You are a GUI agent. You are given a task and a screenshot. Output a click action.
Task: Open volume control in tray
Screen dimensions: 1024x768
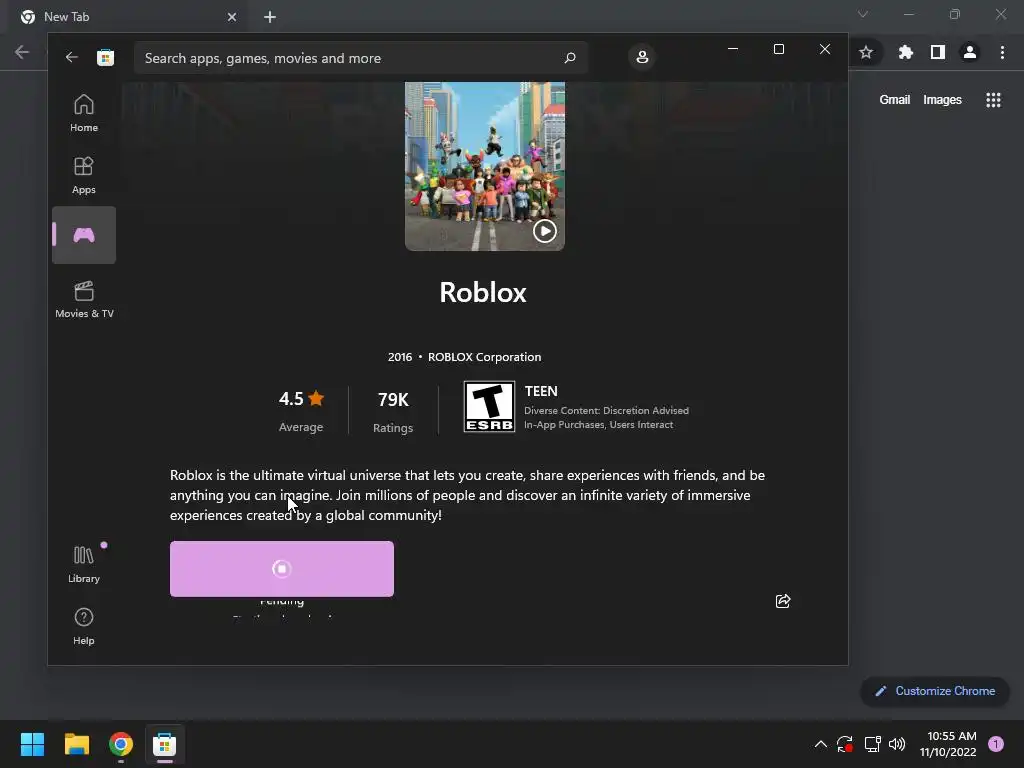pyautogui.click(x=897, y=744)
